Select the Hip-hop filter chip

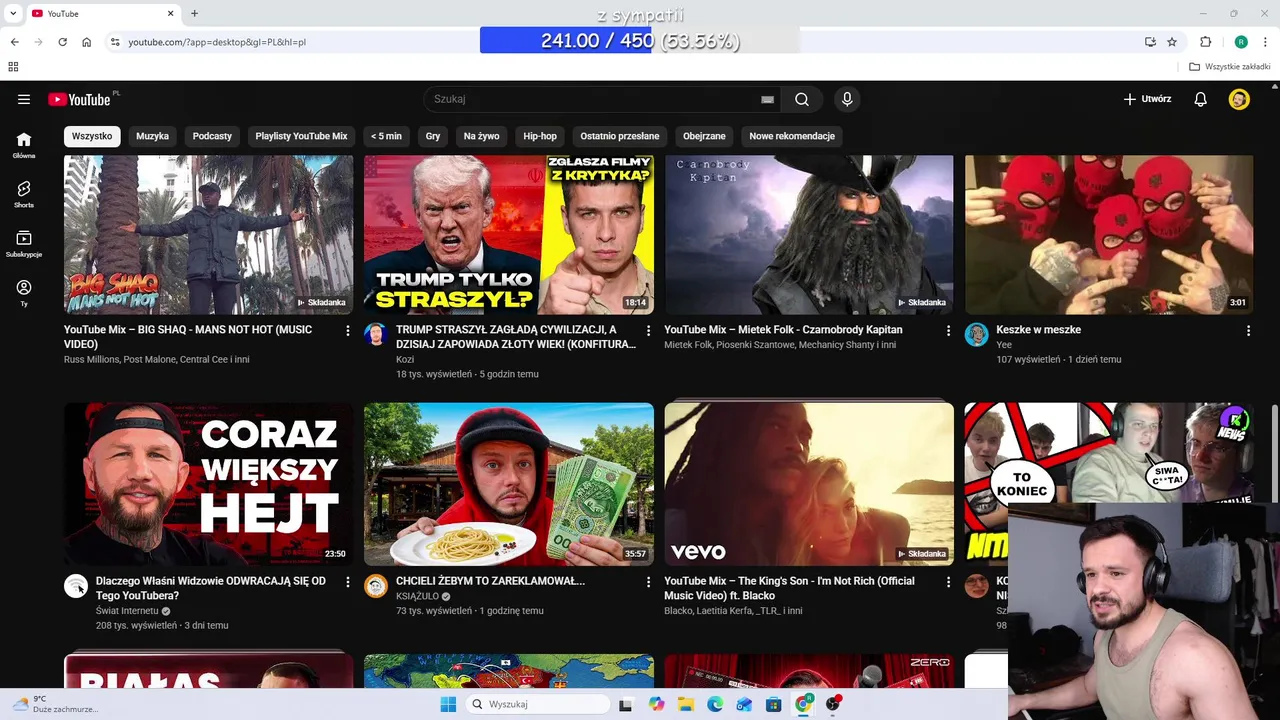[540, 136]
